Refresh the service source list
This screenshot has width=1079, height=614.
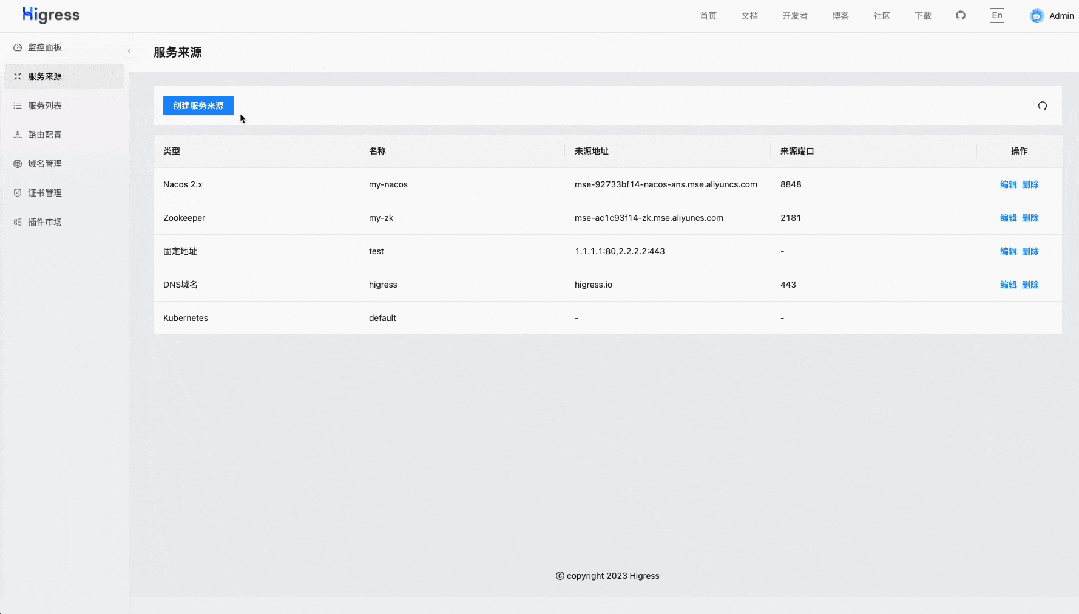[x=1042, y=106]
